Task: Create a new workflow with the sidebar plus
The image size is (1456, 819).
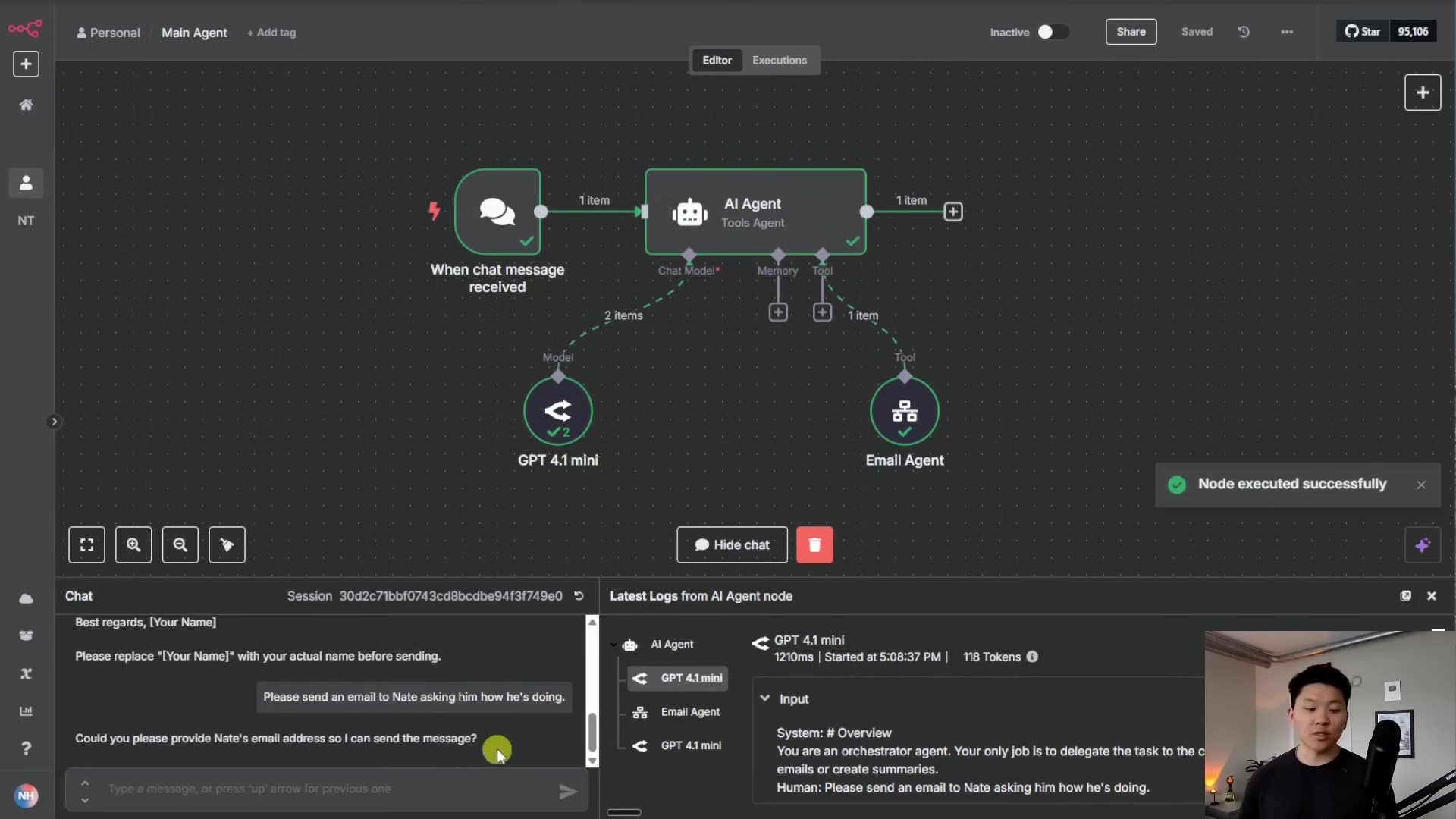Action: (26, 64)
